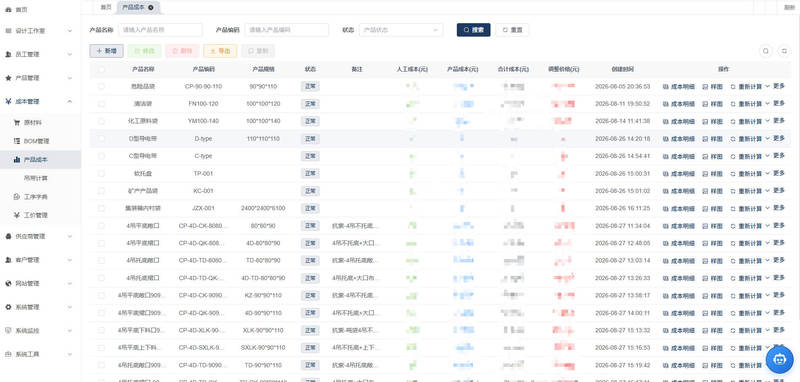Open the 状态 product status dropdown

tap(401, 30)
